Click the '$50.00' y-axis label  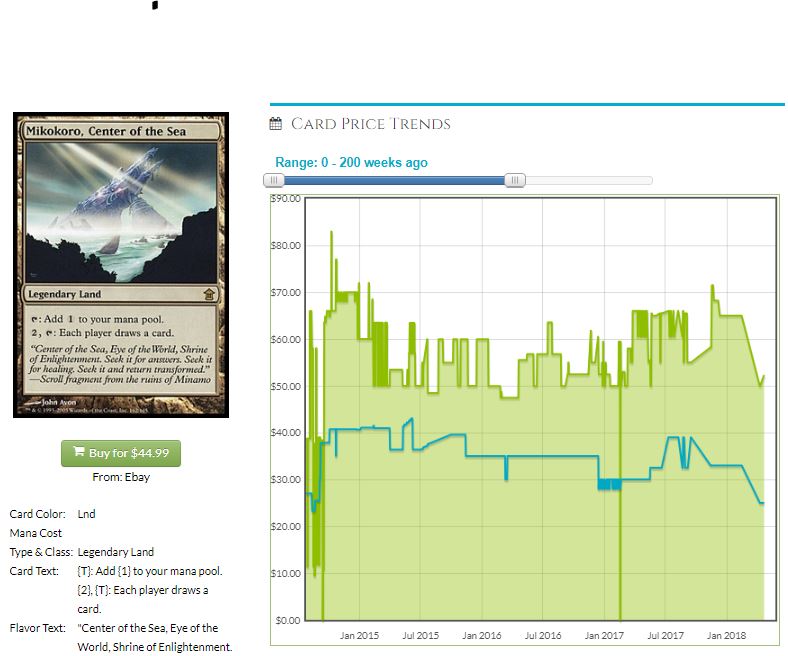coord(286,387)
